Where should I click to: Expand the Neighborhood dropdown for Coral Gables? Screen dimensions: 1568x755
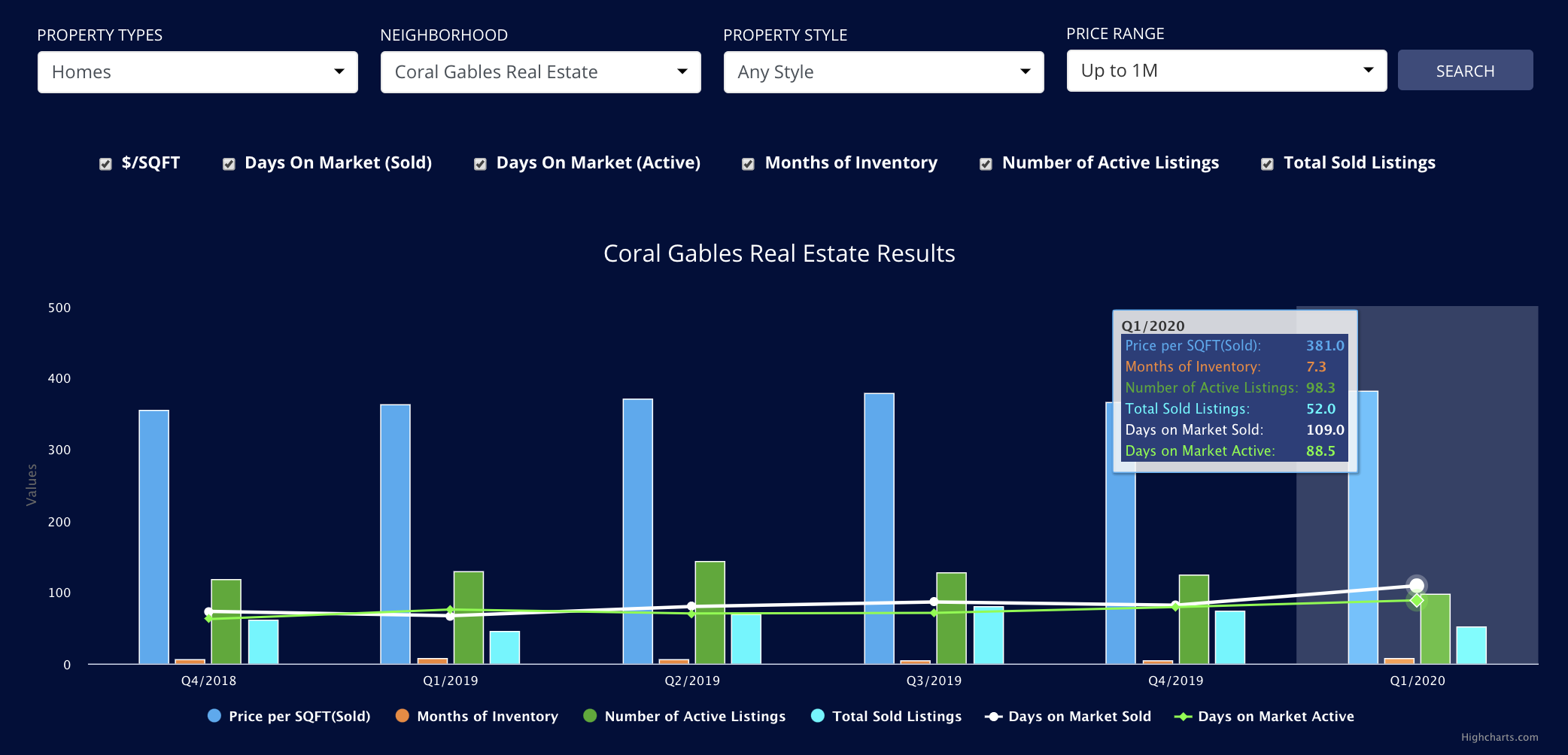[540, 72]
